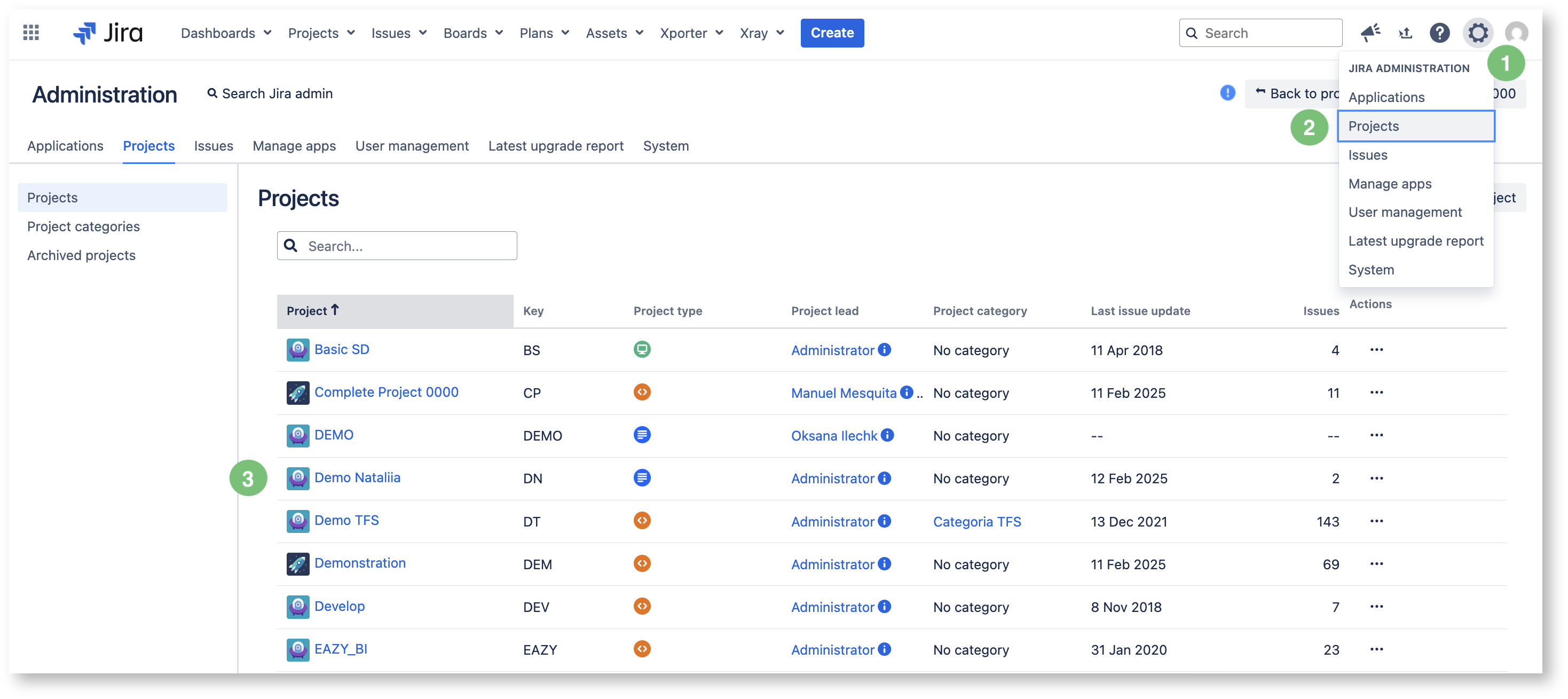Viewport: 1568px width, 699px height.
Task: Open the EAZY_BI project link
Action: coord(340,648)
